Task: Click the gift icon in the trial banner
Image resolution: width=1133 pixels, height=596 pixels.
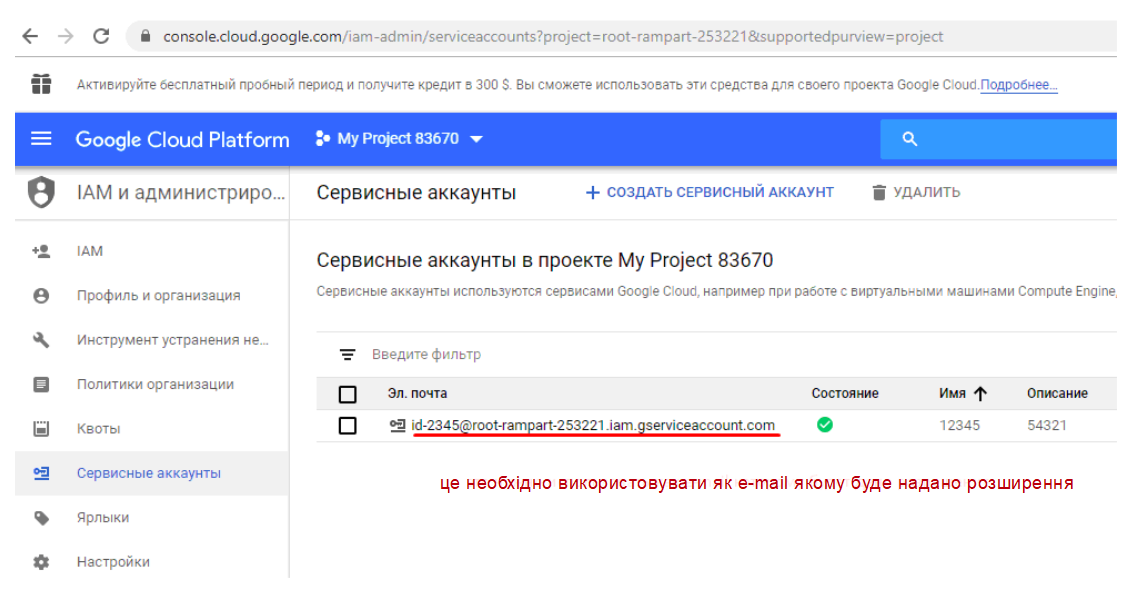Action: pos(41,85)
